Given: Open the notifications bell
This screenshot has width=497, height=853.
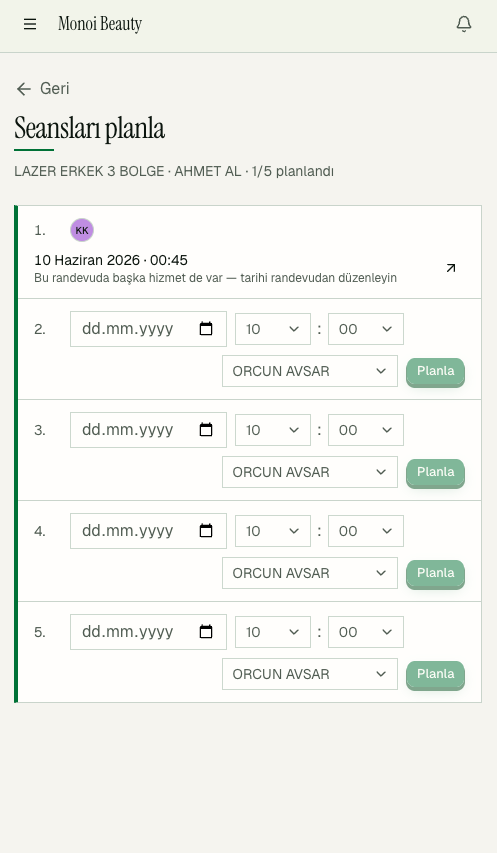Looking at the screenshot, I should point(464,24).
